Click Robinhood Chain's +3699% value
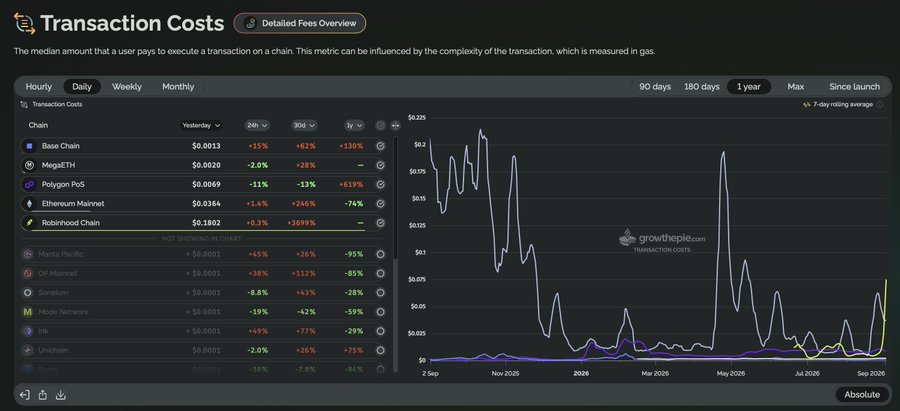 point(302,223)
